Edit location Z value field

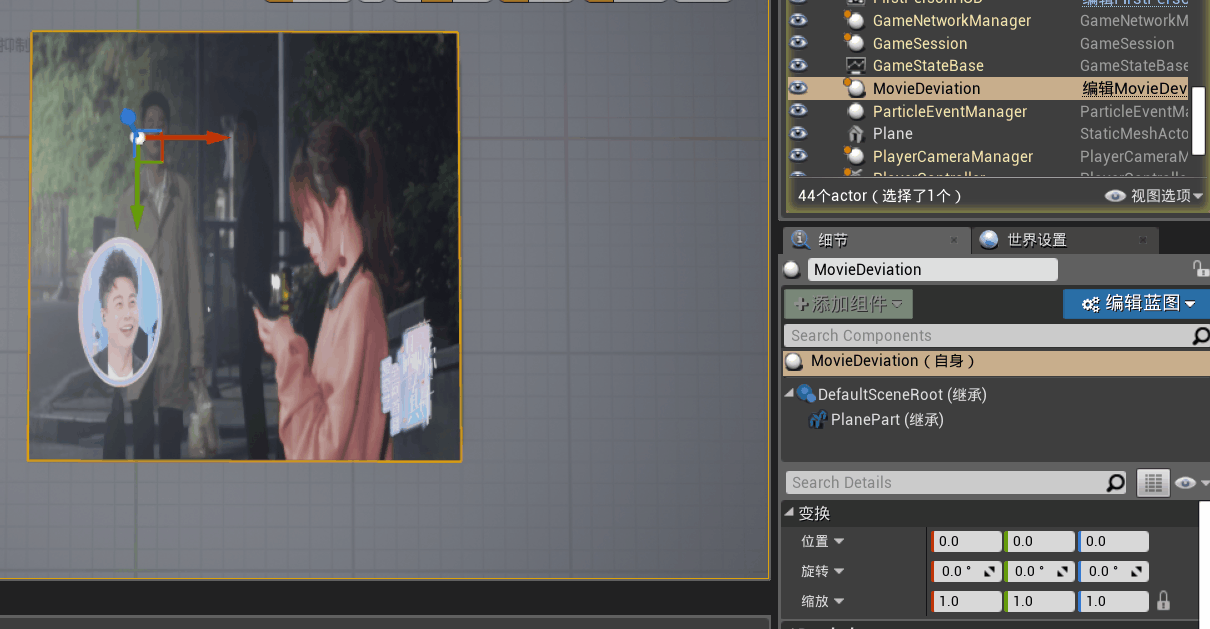[x=1114, y=541]
